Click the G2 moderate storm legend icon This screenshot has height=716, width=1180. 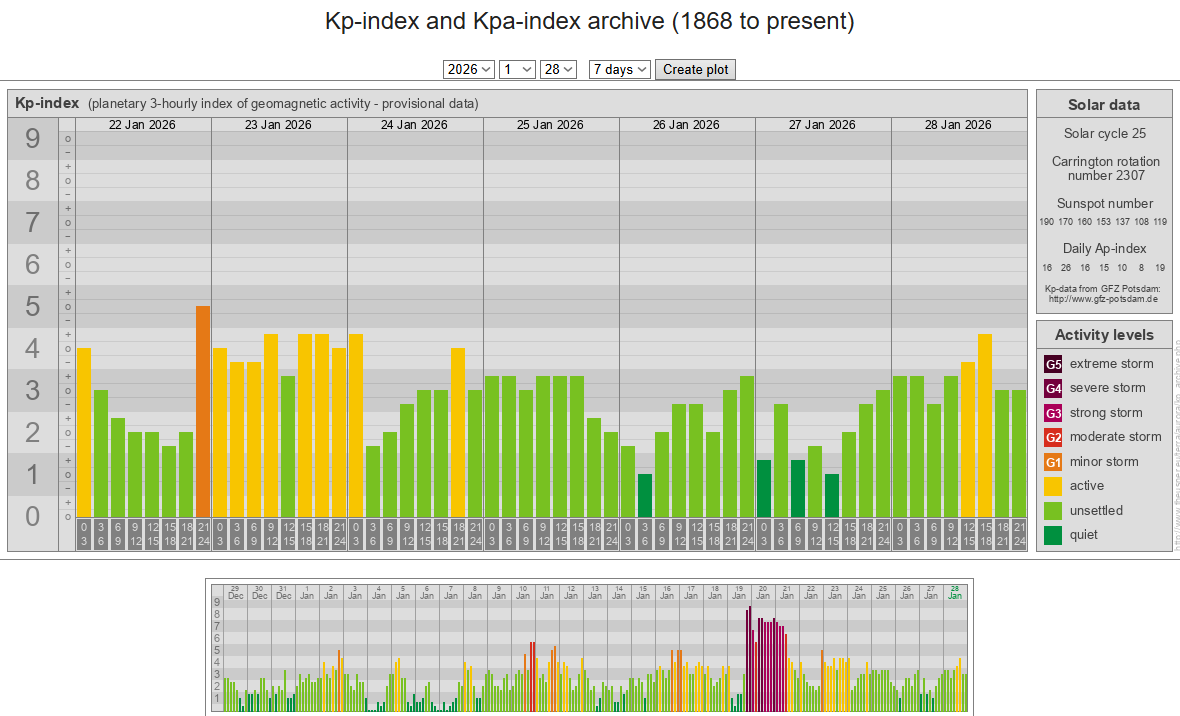coord(1053,437)
